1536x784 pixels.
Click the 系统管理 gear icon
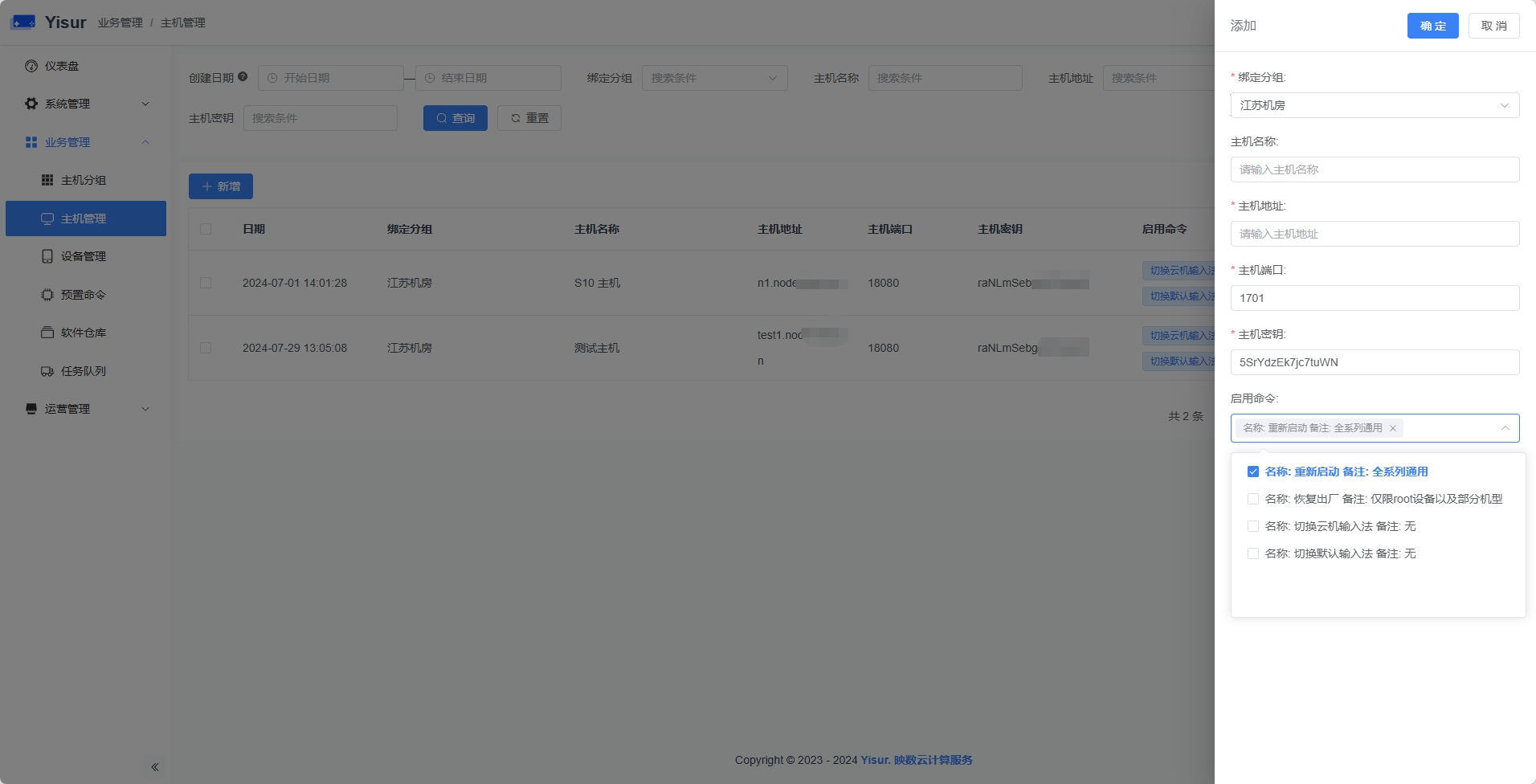31,104
